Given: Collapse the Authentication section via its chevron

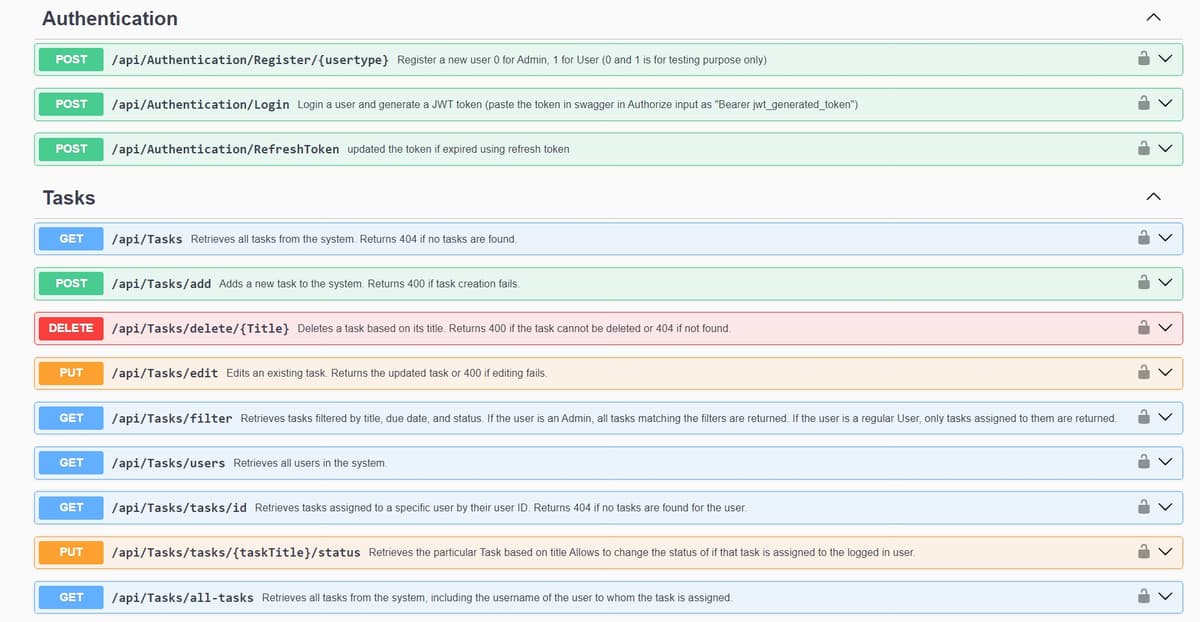Looking at the screenshot, I should tap(1154, 16).
